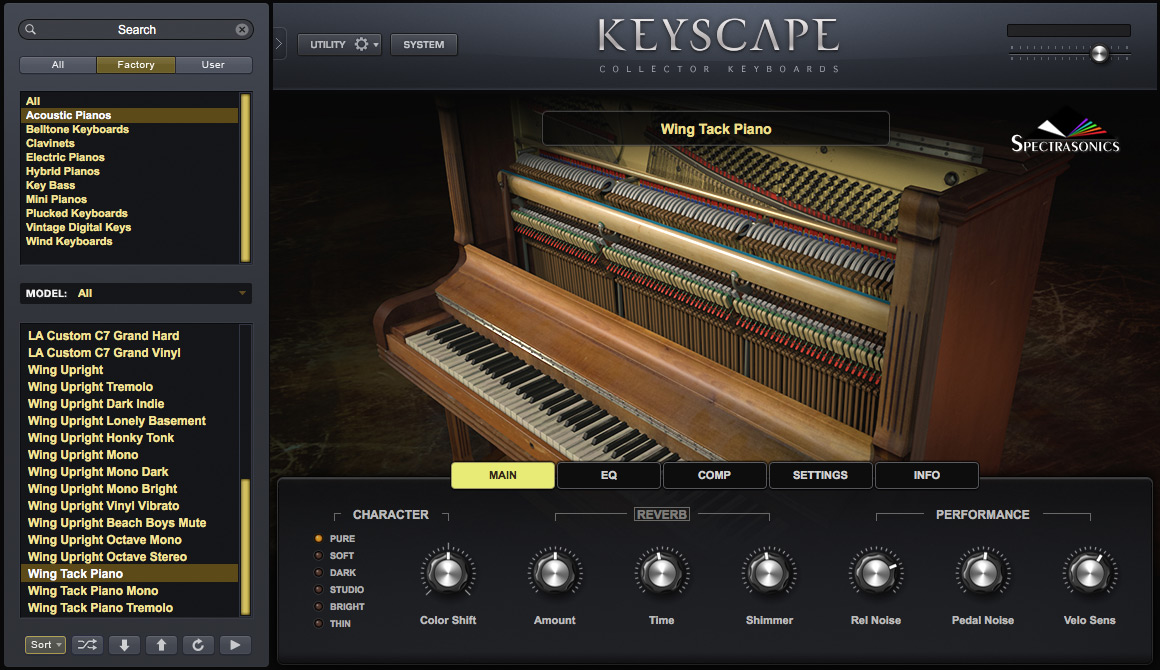Load the Wing Upright Dark Indie patch
The image size is (1160, 670).
pyautogui.click(x=129, y=403)
